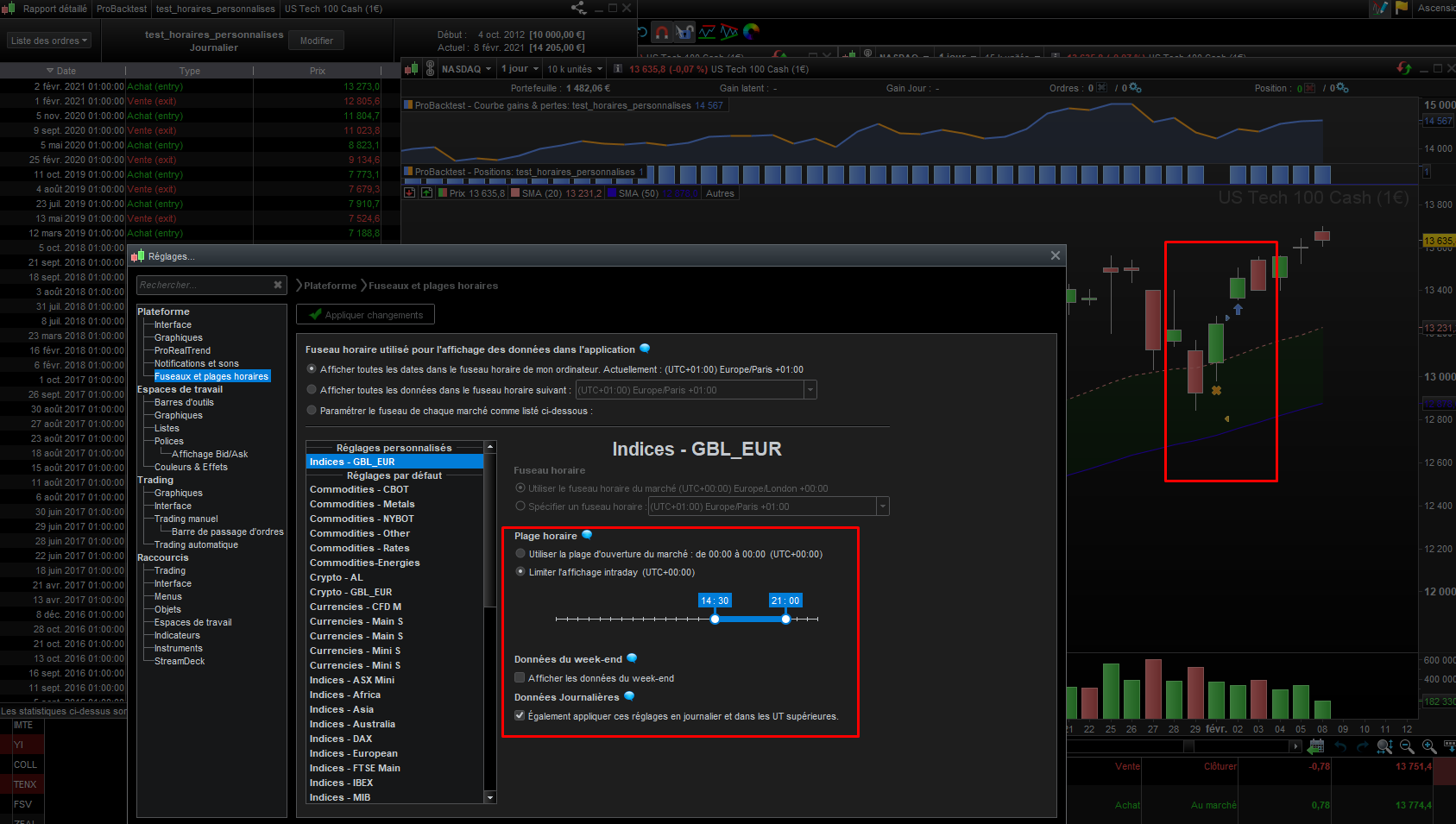
Task: Open the NASDAQ list dropdown
Action: 466,69
